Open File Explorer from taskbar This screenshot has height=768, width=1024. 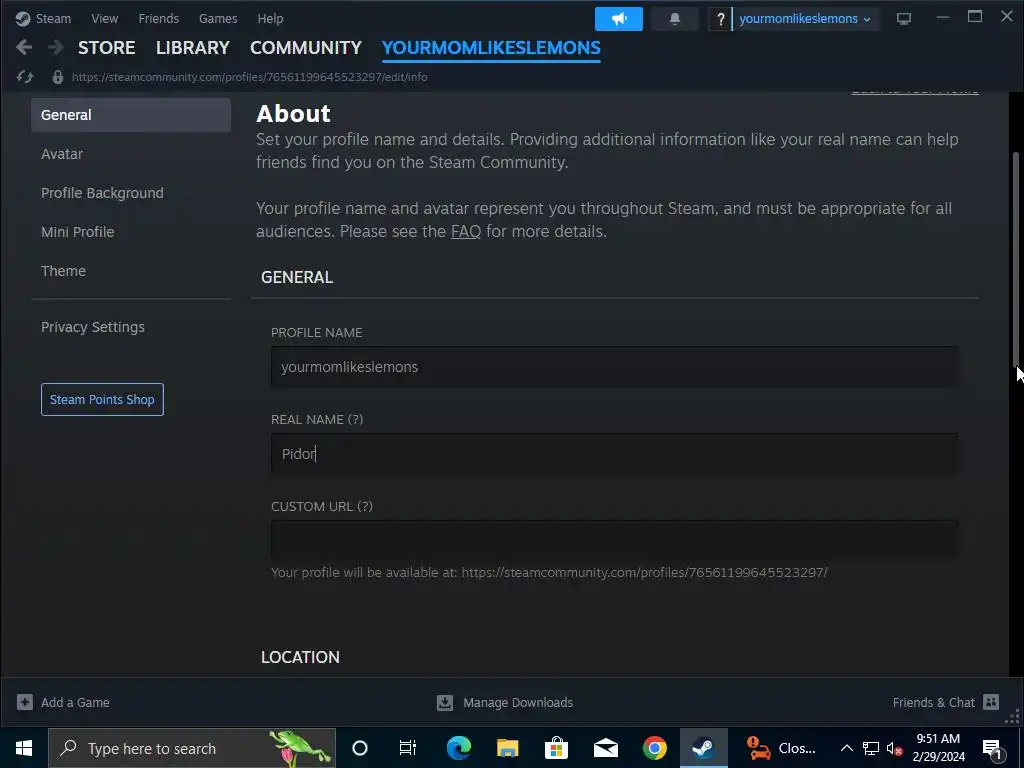click(507, 748)
